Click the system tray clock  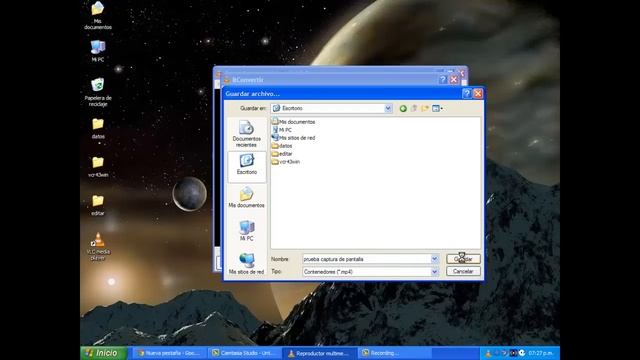541,353
